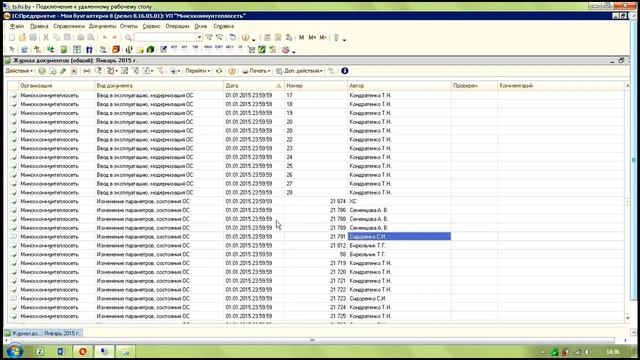
Task: Click the green Add document icon
Action: click(x=42, y=71)
